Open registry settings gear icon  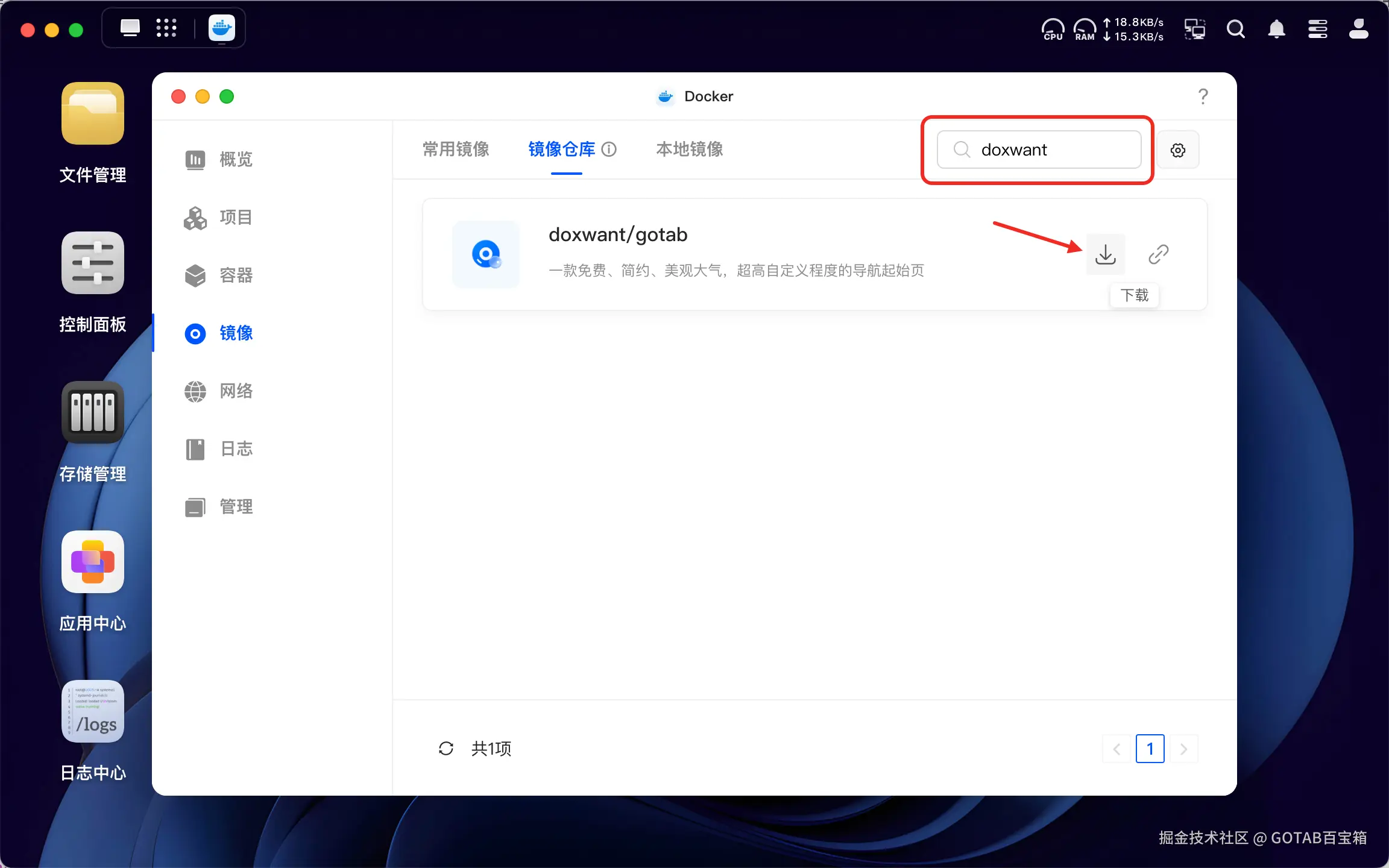[1177, 150]
